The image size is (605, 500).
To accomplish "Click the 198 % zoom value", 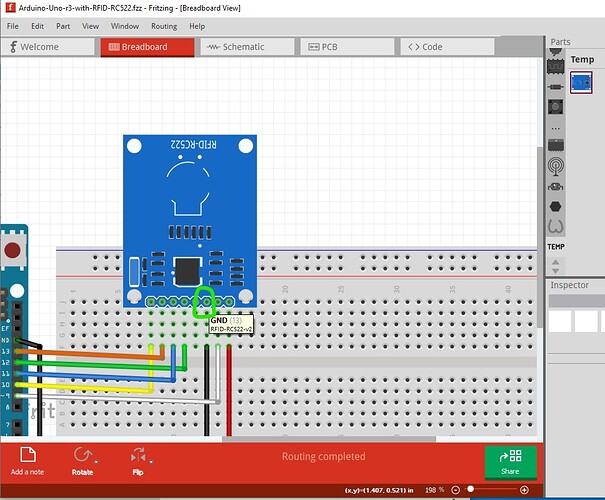I will coord(434,490).
